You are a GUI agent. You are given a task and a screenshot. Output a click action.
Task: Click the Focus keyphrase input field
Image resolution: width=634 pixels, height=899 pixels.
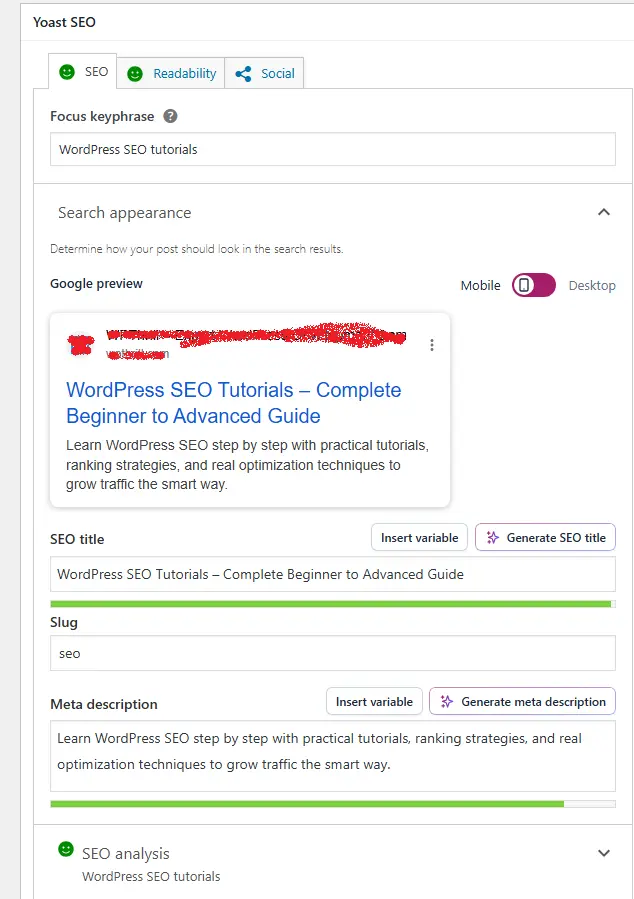(x=332, y=149)
